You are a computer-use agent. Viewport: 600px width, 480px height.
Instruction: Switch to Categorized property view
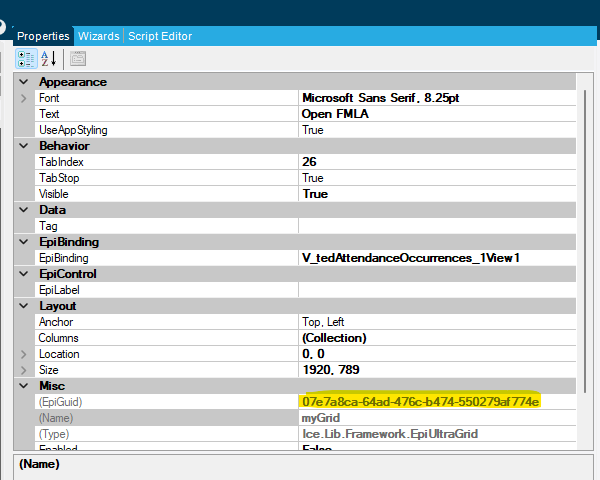coord(26,59)
